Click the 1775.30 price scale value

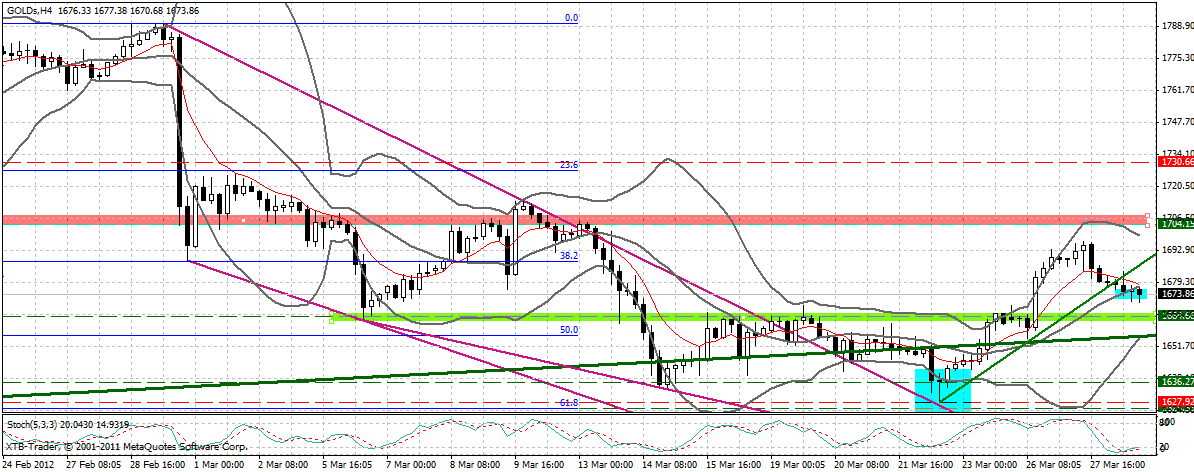click(1176, 58)
